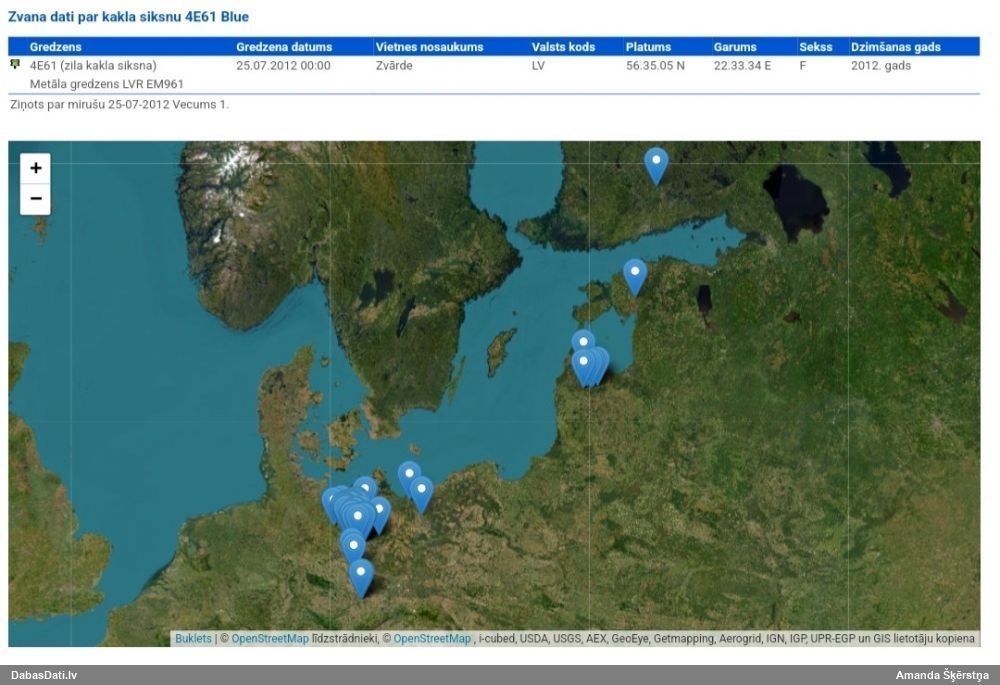The height and width of the screenshot is (685, 1000).
Task: Click the Dzimšanas gads column header
Action: point(896,47)
